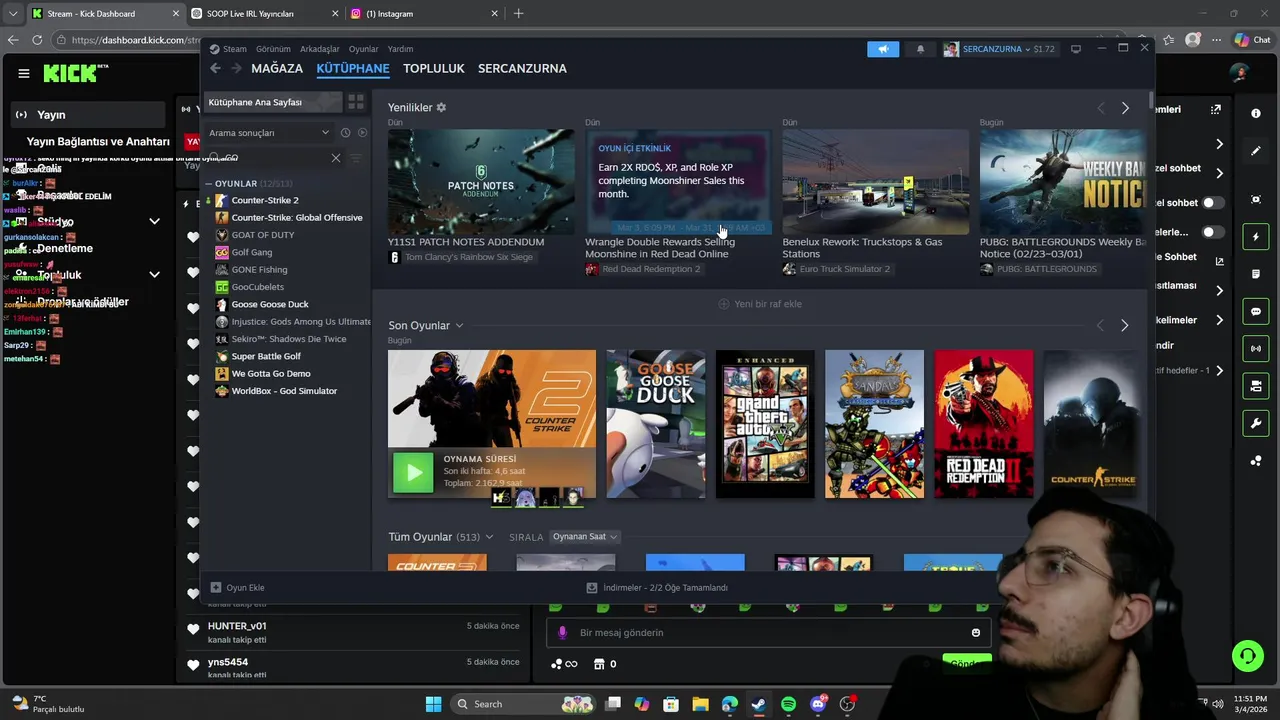Click the green headset support button
Screen dimensions: 1280x720
(x=1247, y=656)
